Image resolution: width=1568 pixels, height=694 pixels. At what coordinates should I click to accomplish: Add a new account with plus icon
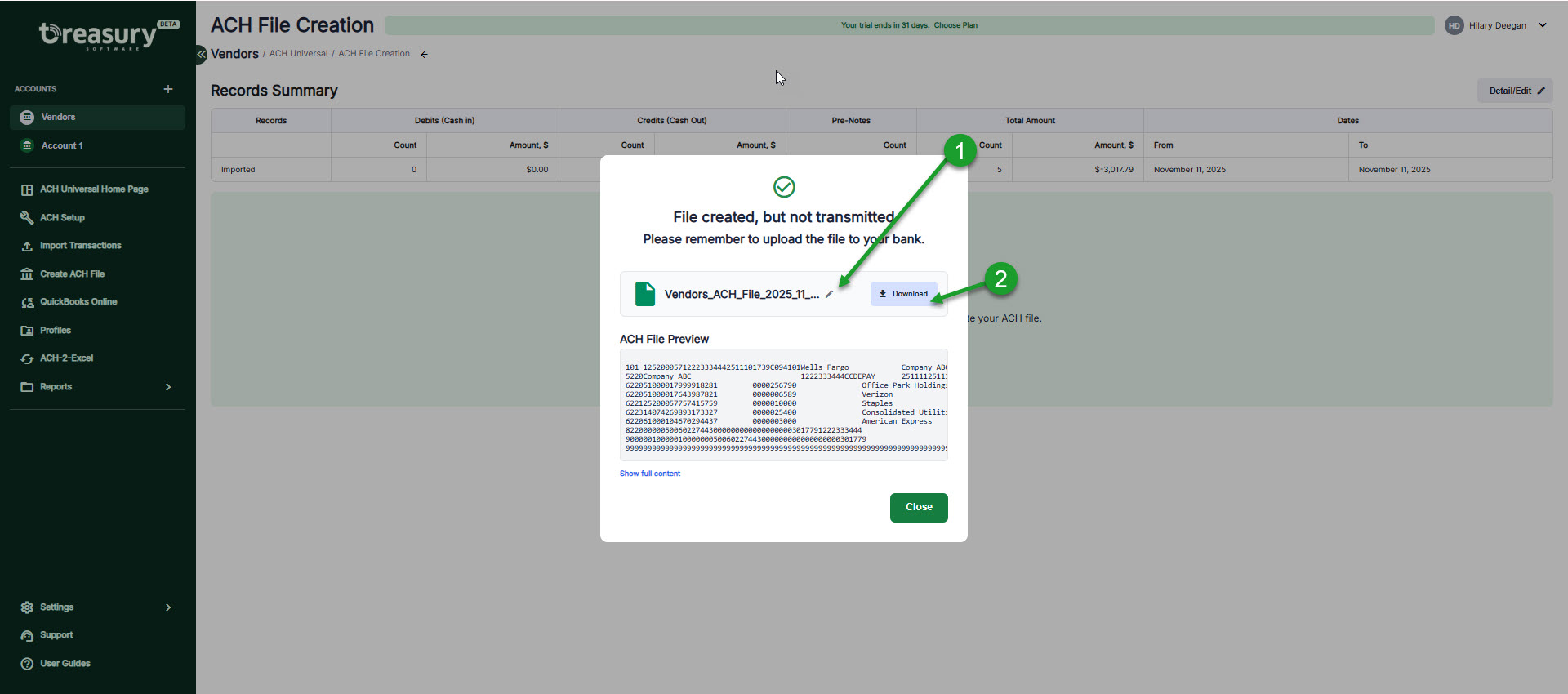[168, 89]
